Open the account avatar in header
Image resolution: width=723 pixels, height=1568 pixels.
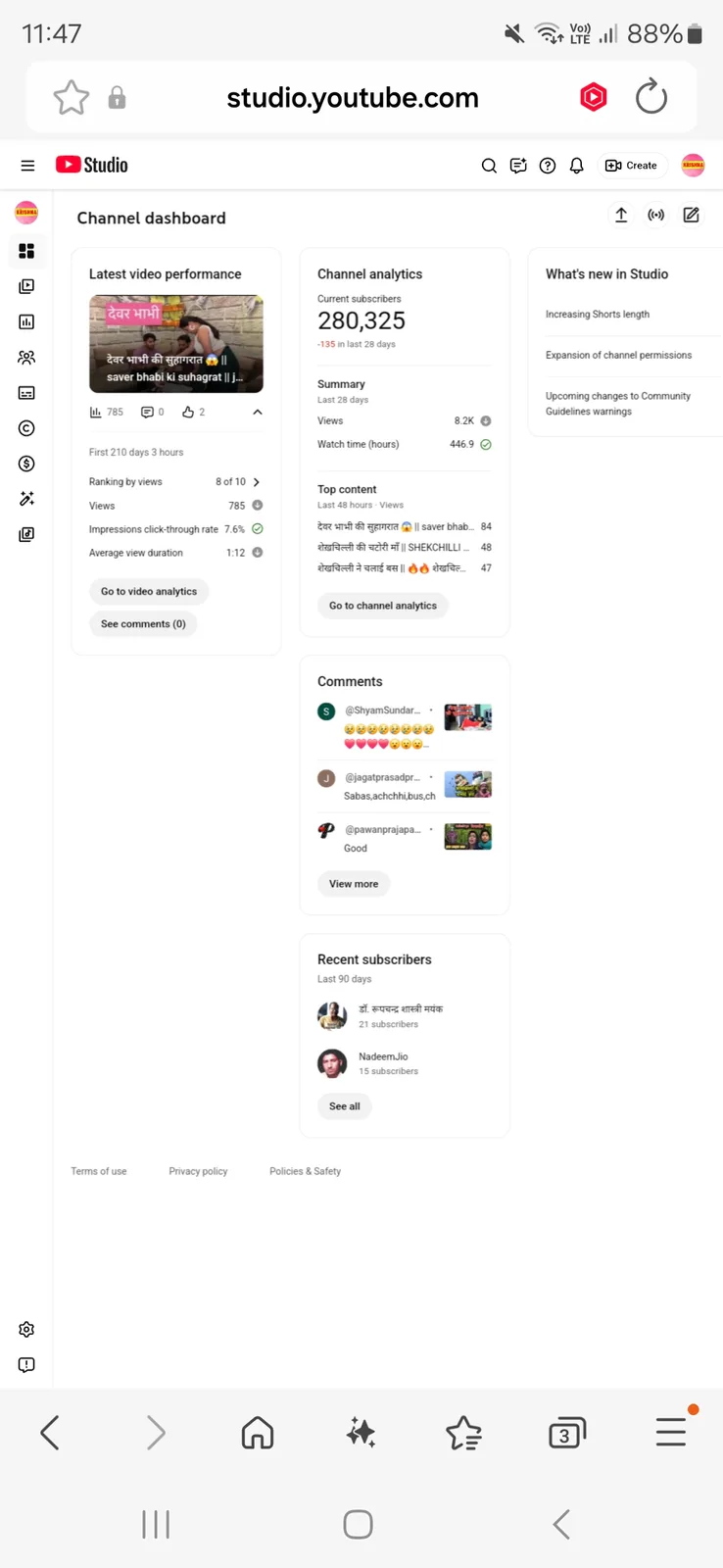(x=693, y=166)
